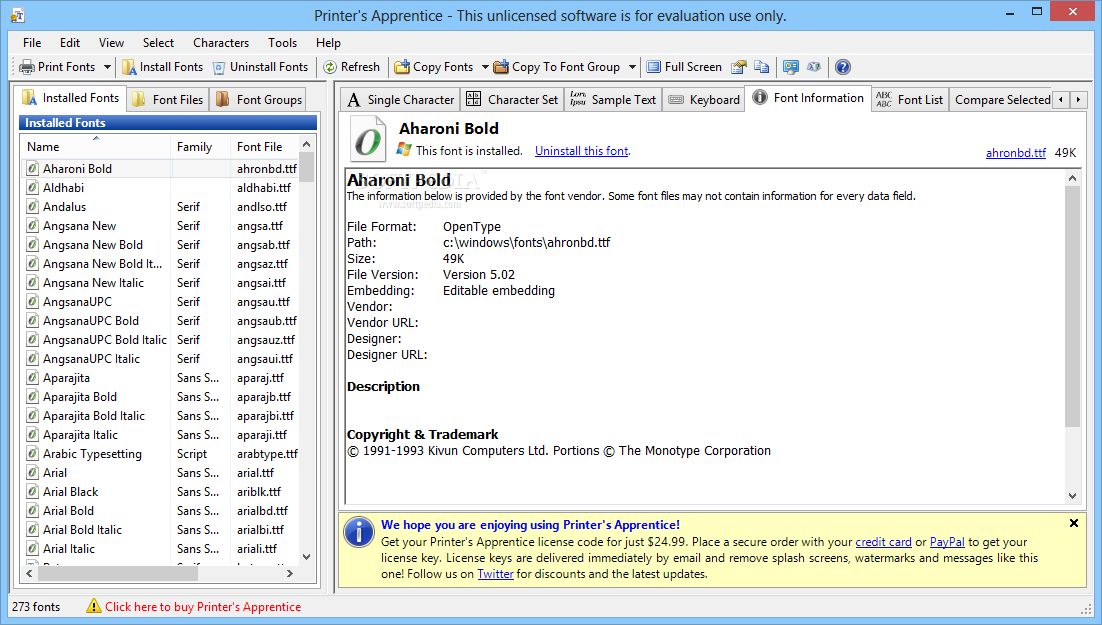Click the info icon in the yellow banner
Viewport: 1102px width, 625px height.
[x=359, y=531]
